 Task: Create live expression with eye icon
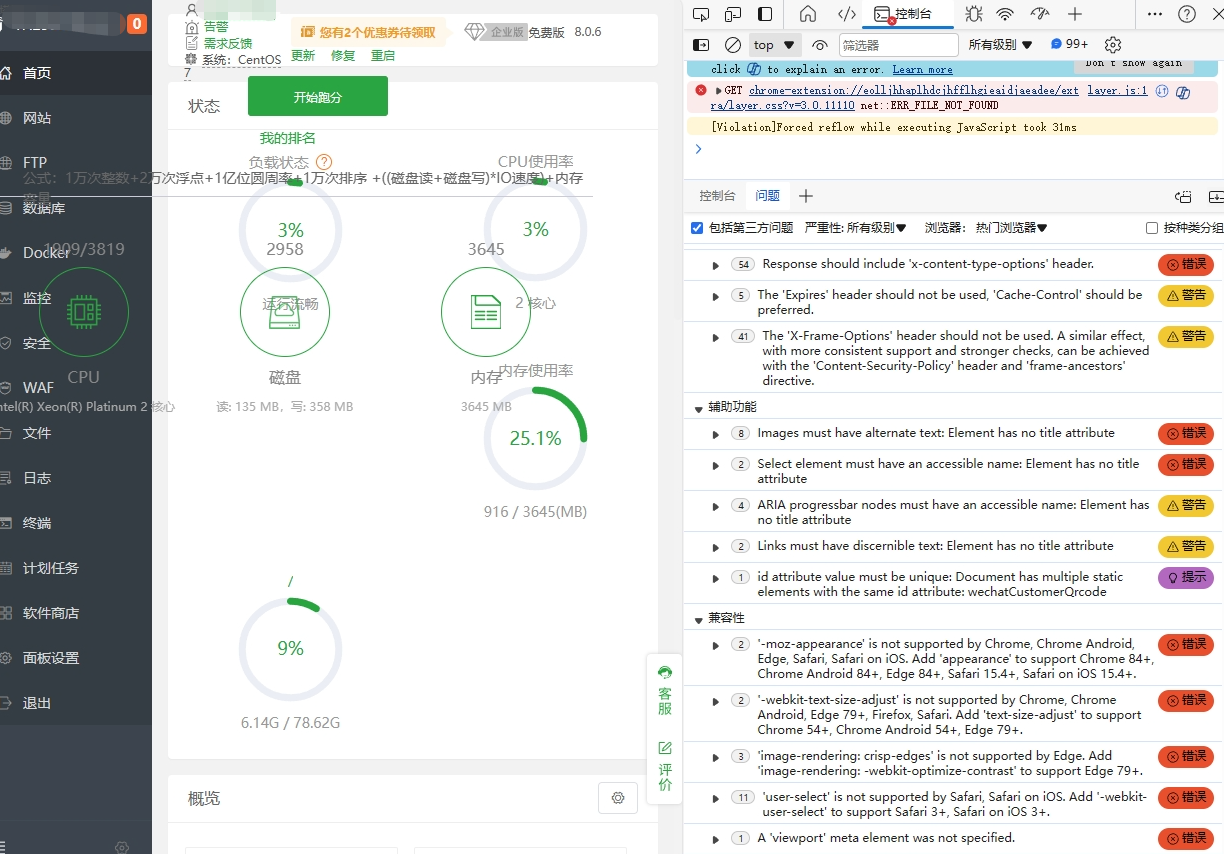pyautogui.click(x=820, y=45)
